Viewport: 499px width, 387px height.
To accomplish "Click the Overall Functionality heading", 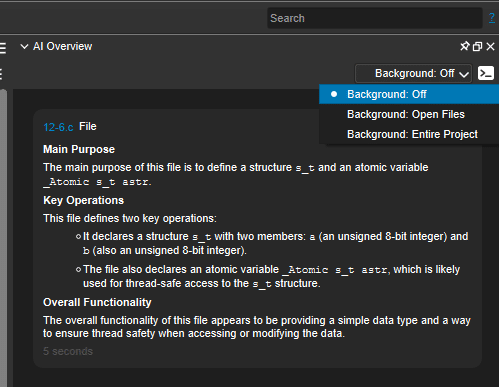I will coord(97,302).
